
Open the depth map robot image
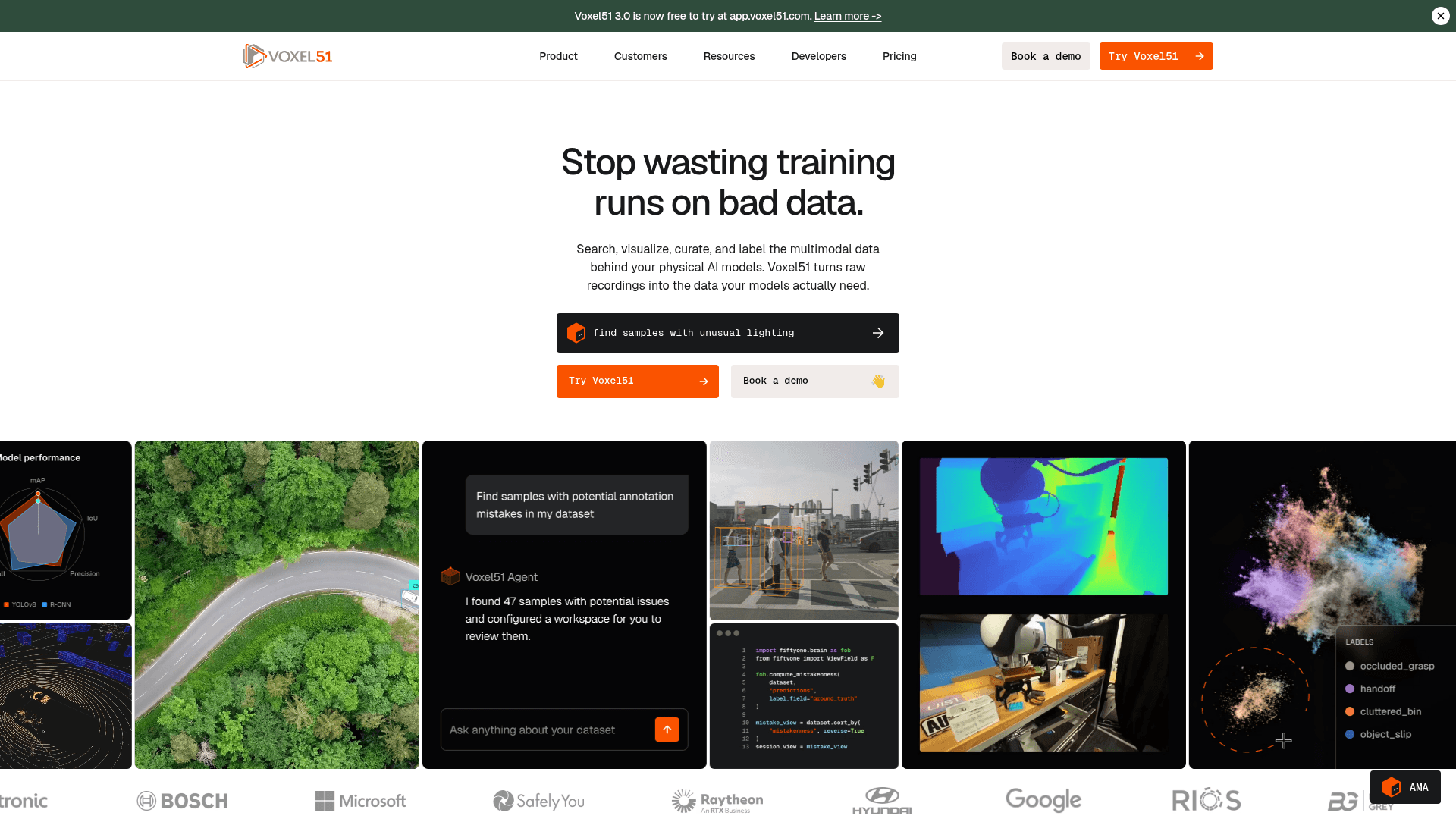click(x=1043, y=526)
